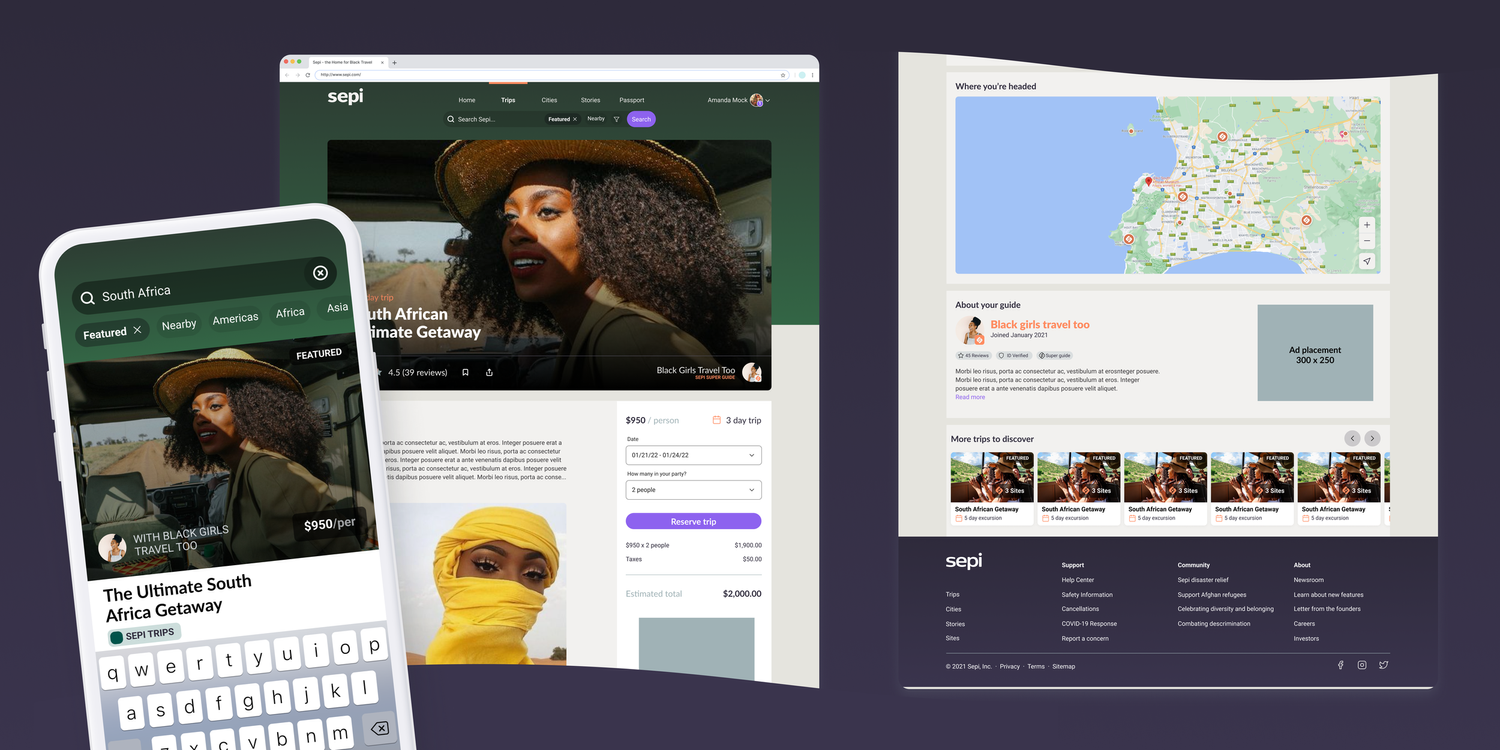Toggle the Nearby filter in the browser search bar
Image resolution: width=1500 pixels, height=750 pixels.
tap(596, 119)
